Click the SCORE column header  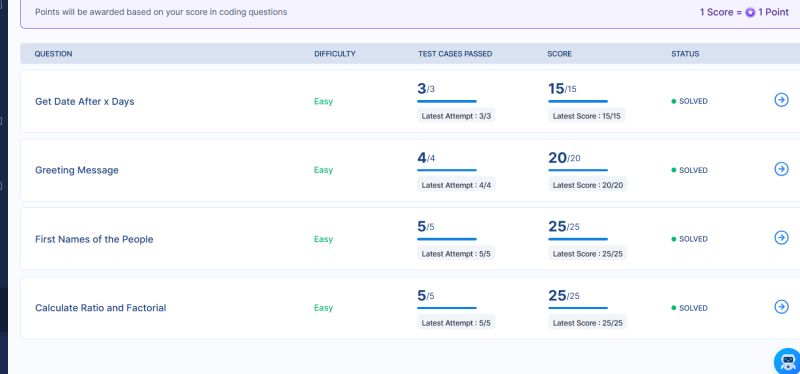click(559, 54)
